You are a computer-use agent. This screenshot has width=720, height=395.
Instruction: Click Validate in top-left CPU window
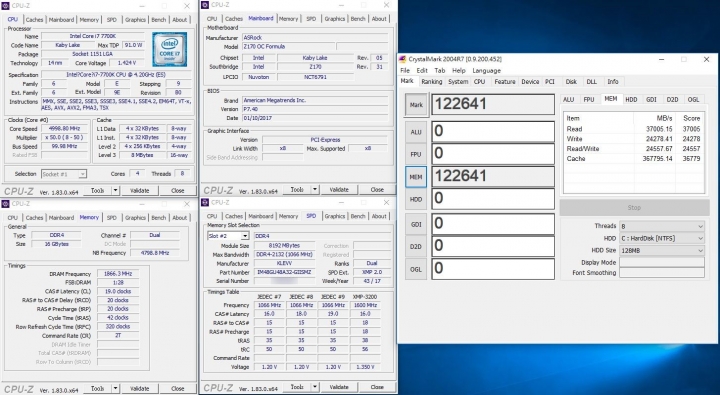click(x=139, y=190)
